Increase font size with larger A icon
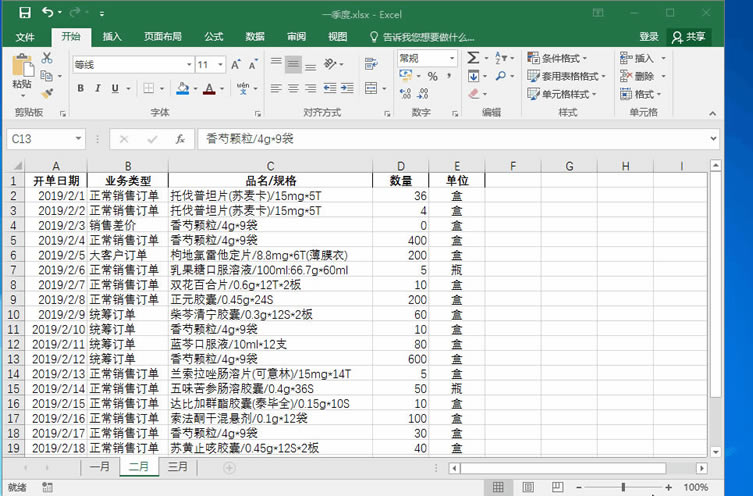 (x=236, y=65)
